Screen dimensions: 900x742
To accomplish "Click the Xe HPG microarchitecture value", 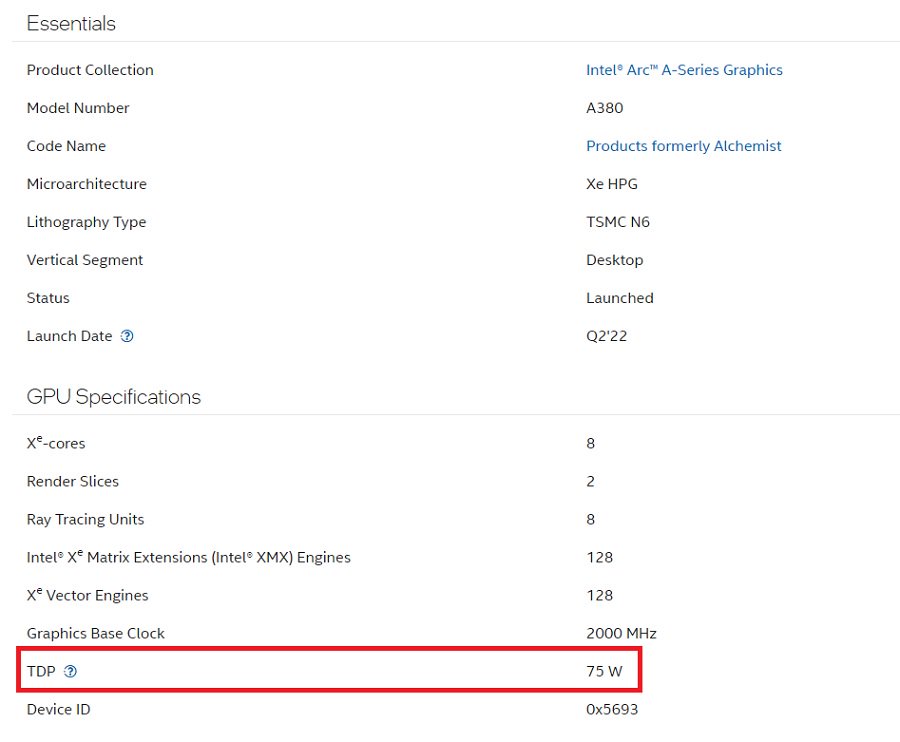I will coord(611,184).
